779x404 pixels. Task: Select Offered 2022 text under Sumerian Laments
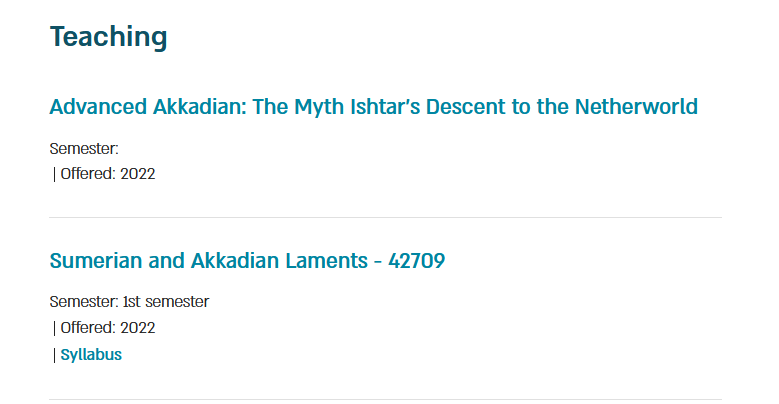(x=108, y=328)
